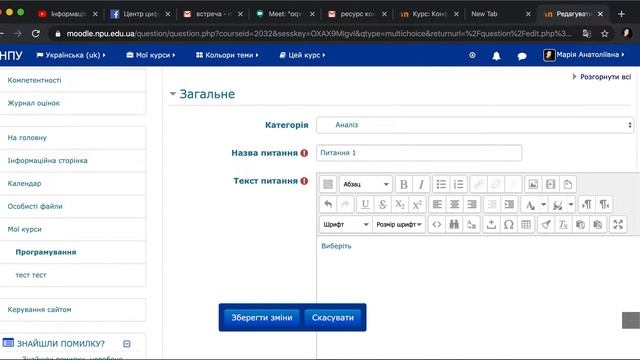This screenshot has width=640, height=360.
Task: Open the Розмір шрифт font size dropdown
Action: [399, 224]
